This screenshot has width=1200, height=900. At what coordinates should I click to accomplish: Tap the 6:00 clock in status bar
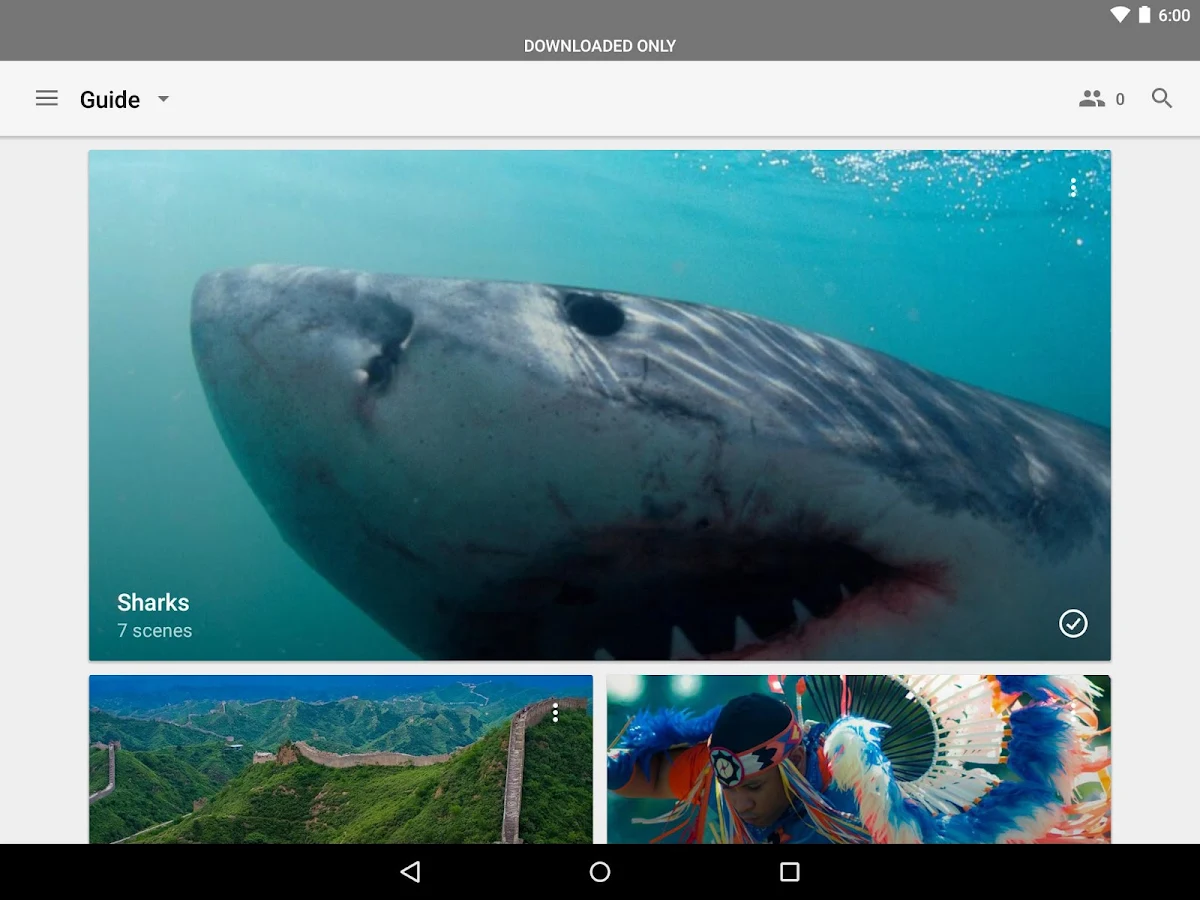pyautogui.click(x=1174, y=16)
